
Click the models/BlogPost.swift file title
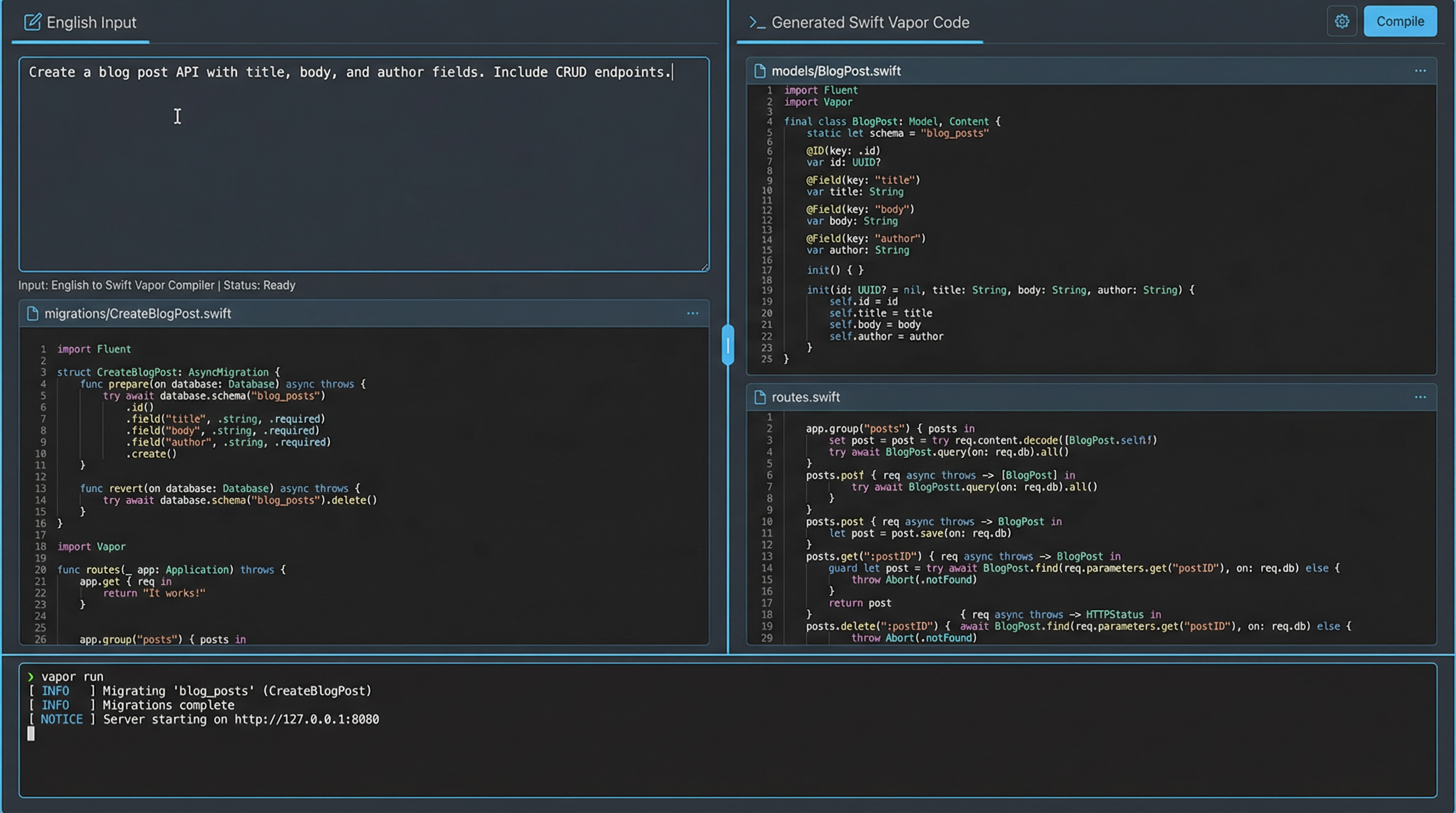(836, 71)
